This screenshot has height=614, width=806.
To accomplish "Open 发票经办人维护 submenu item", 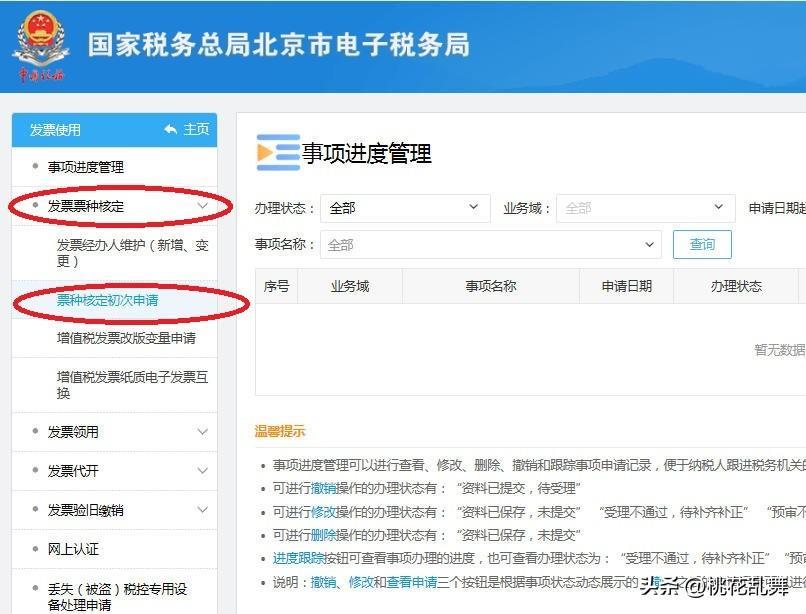I will (x=132, y=253).
